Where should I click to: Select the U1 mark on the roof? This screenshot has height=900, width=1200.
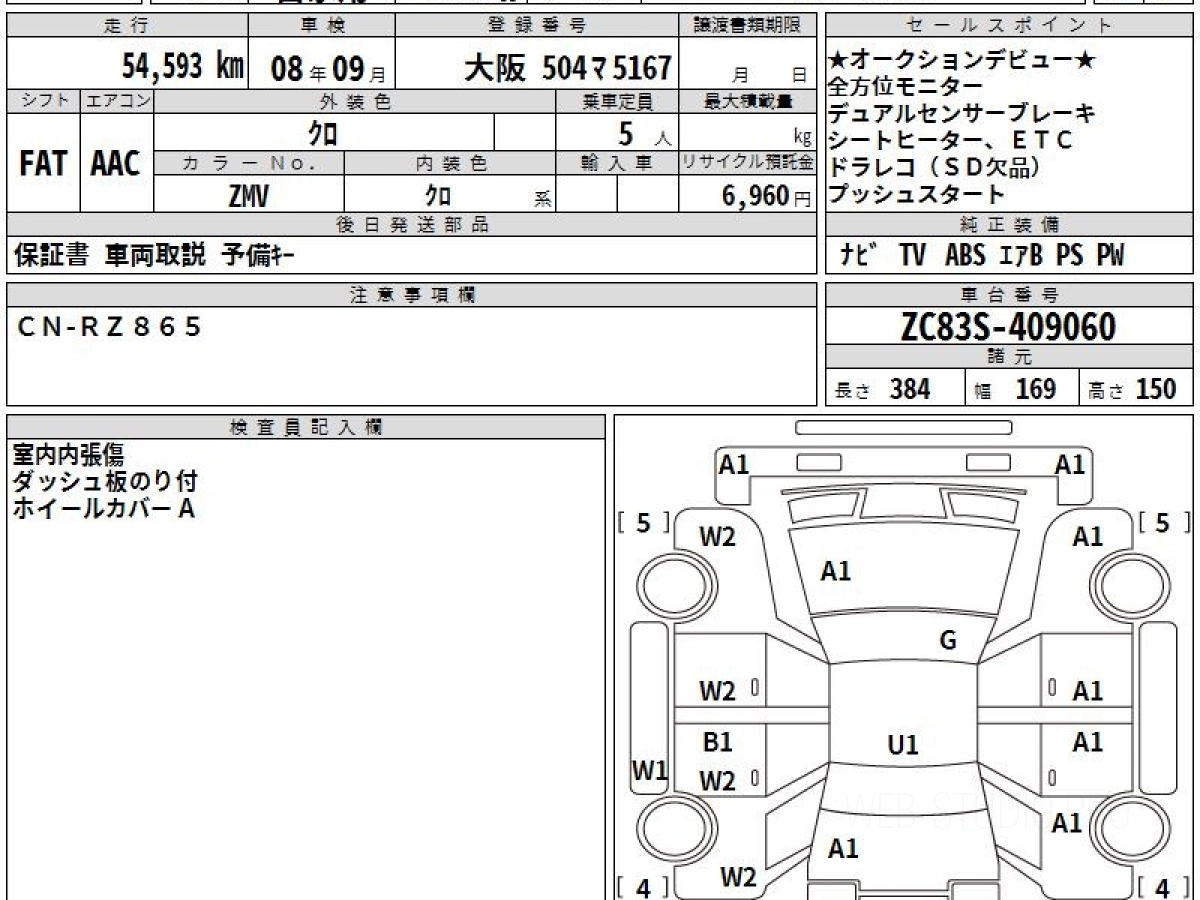click(903, 745)
